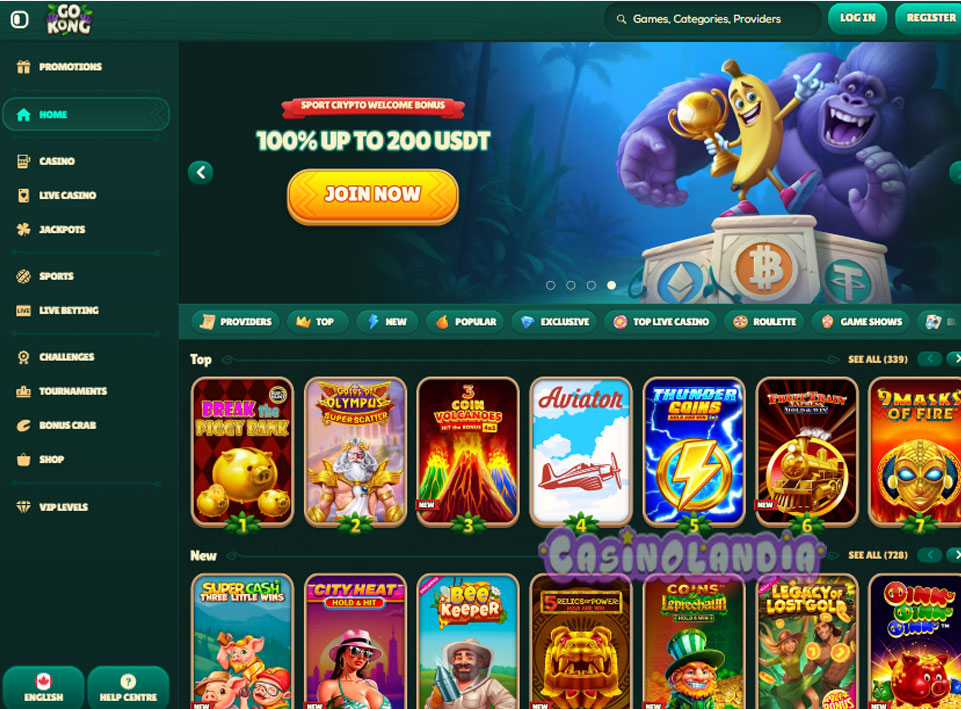
Task: Open Promotions via the gift icon
Action: pyautogui.click(x=23, y=67)
